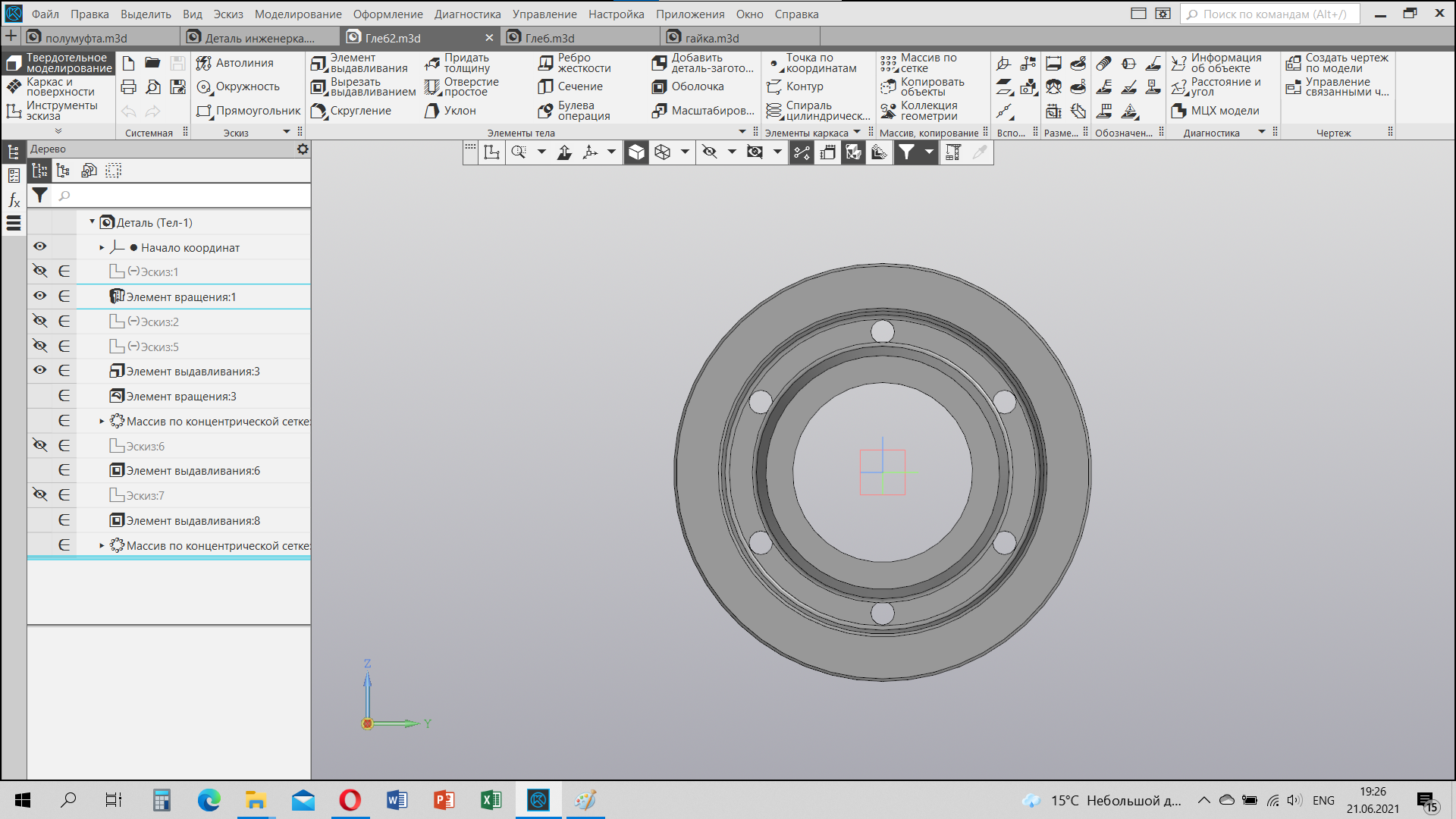Open Opera browser from taskbar
This screenshot has height=819, width=1456.
(350, 800)
